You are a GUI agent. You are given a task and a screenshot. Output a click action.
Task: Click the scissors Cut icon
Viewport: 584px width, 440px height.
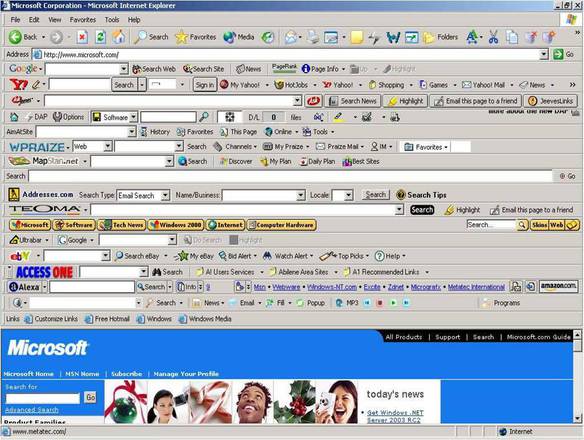coord(493,37)
